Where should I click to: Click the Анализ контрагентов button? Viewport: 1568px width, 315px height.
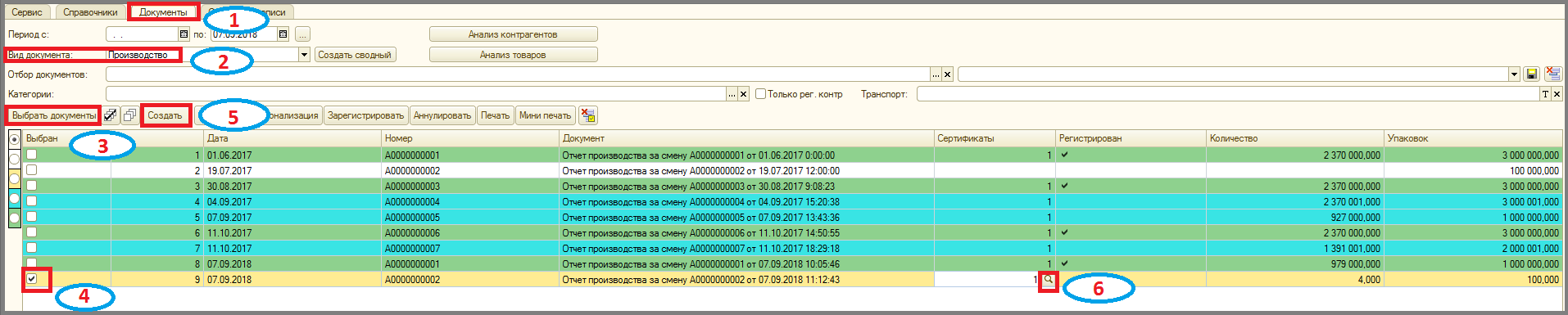click(x=513, y=34)
